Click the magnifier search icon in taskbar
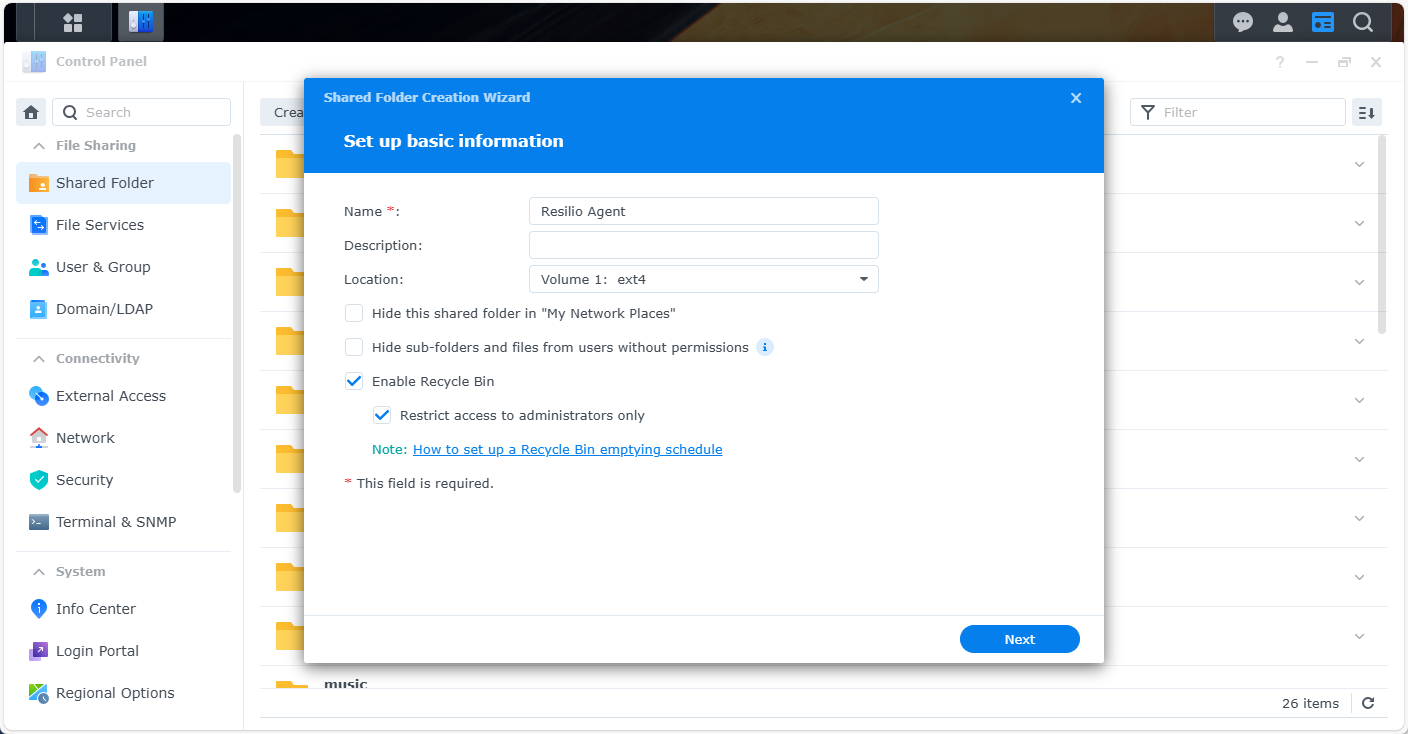The height and width of the screenshot is (734, 1408). coord(1363,22)
